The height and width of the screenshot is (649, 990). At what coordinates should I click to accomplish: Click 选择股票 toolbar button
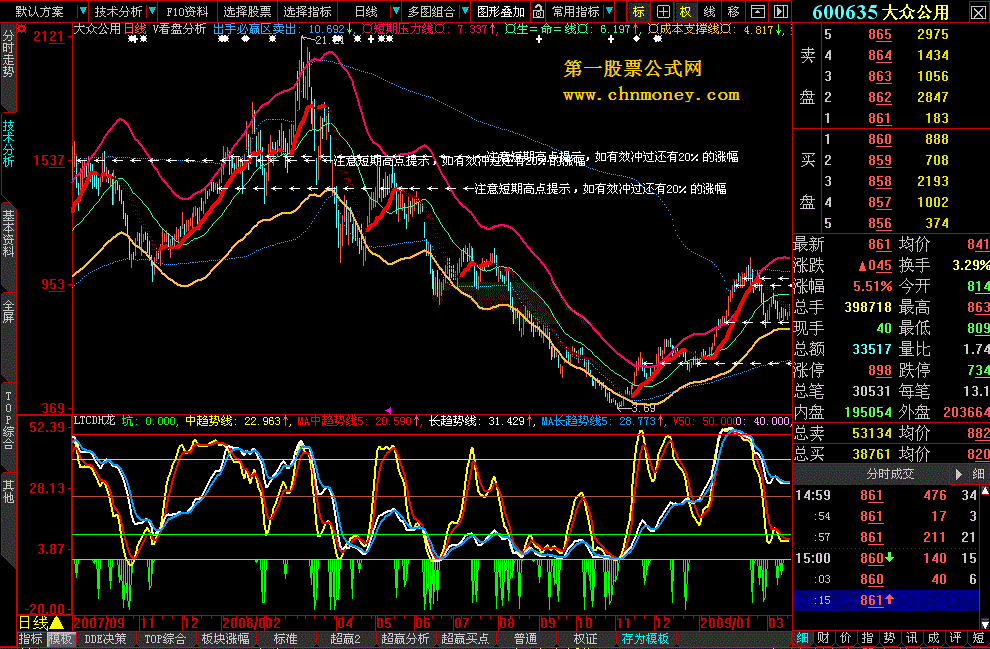point(248,11)
